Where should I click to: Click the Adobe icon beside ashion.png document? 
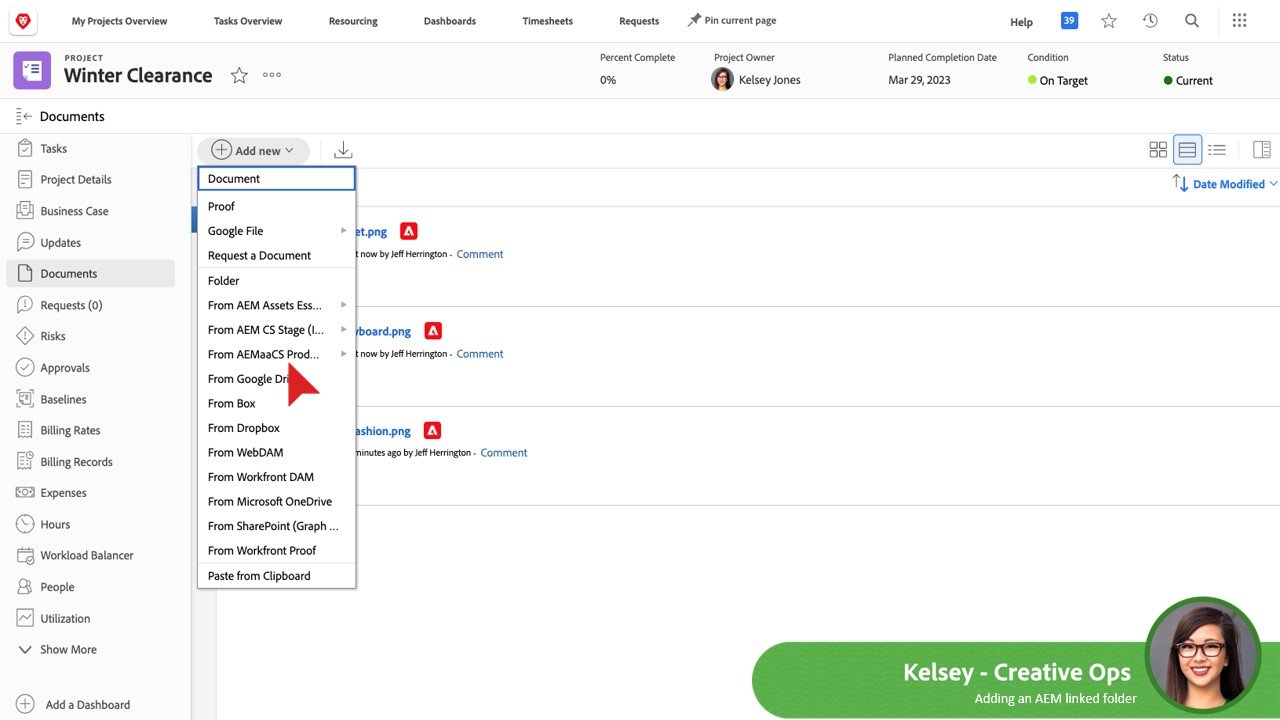tap(432, 431)
